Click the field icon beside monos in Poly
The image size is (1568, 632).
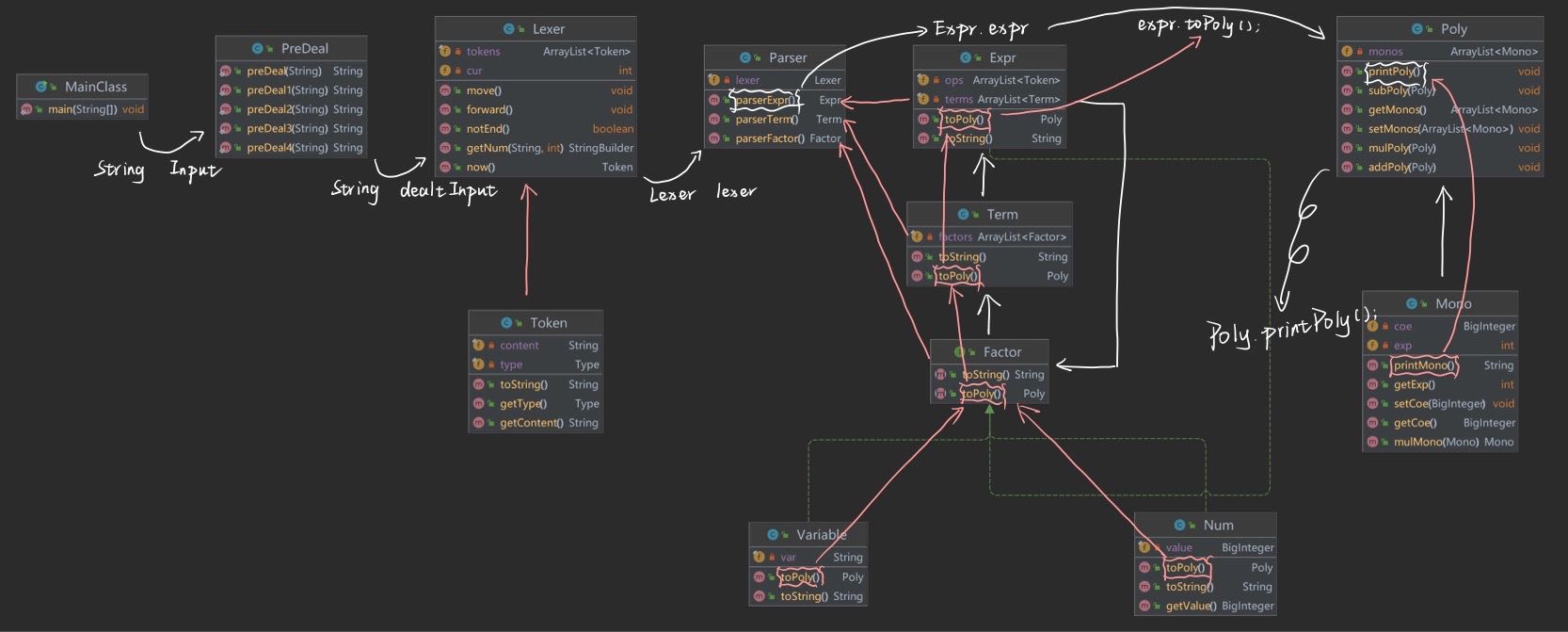click(x=1347, y=52)
